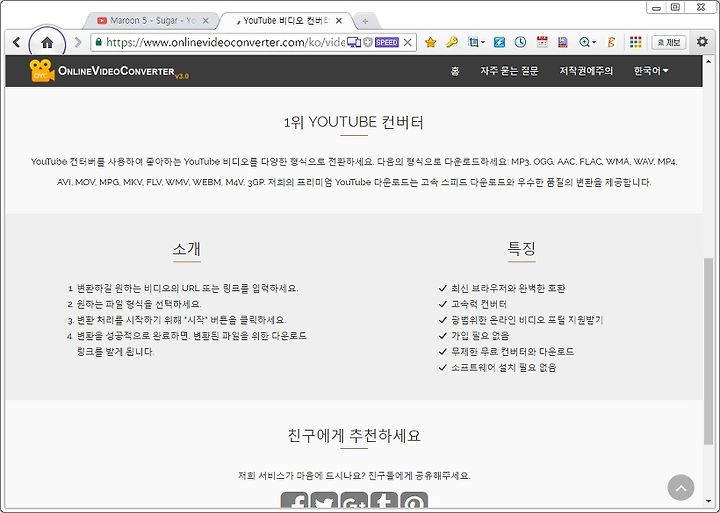The height and width of the screenshot is (513, 720).
Task: Click the purple save disk toolbar icon
Action: [562, 42]
